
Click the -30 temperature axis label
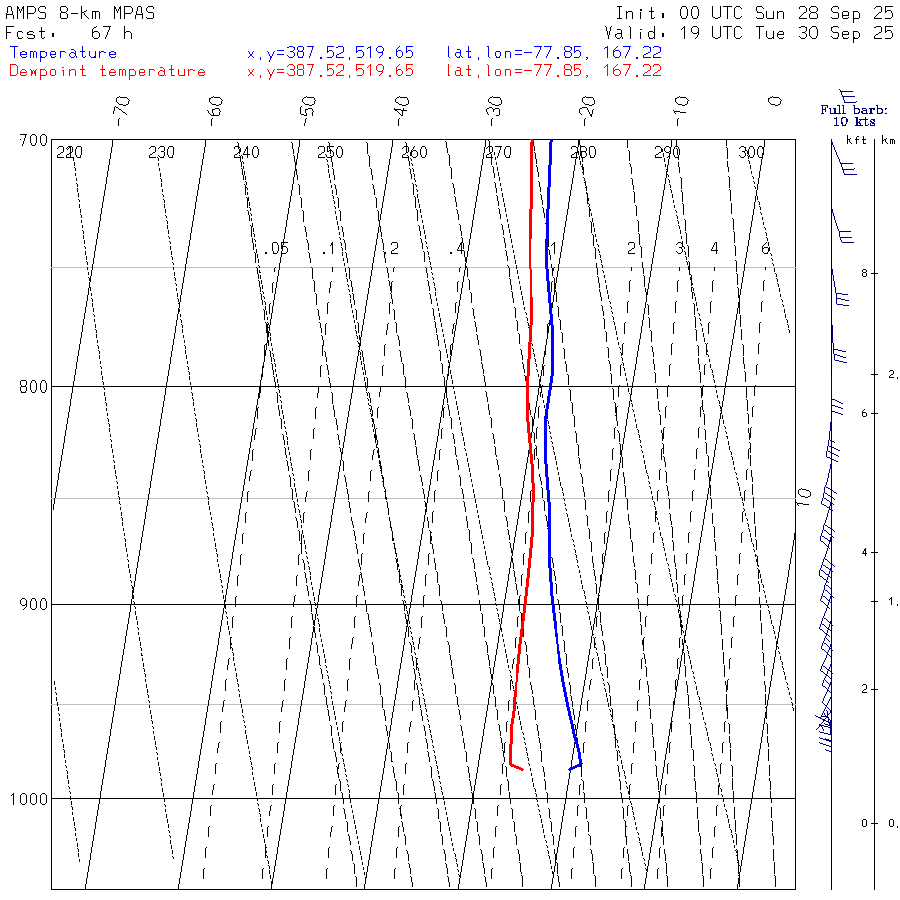[494, 111]
